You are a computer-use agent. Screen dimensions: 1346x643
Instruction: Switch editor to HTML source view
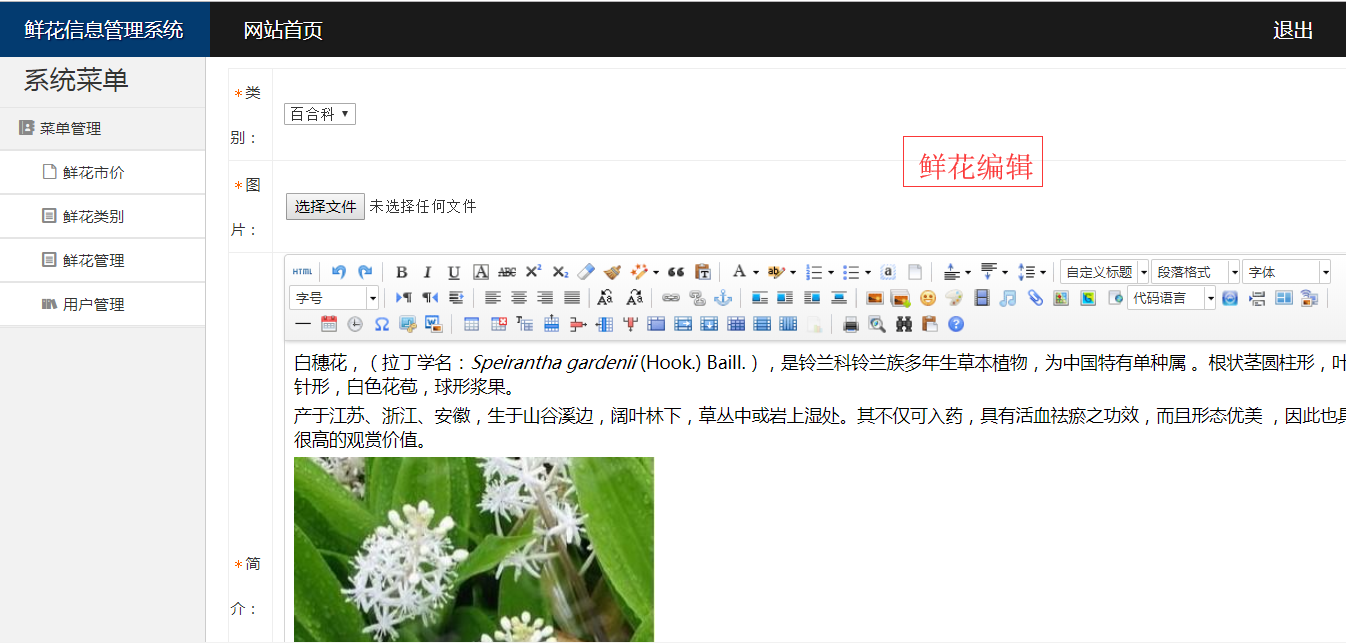(302, 272)
